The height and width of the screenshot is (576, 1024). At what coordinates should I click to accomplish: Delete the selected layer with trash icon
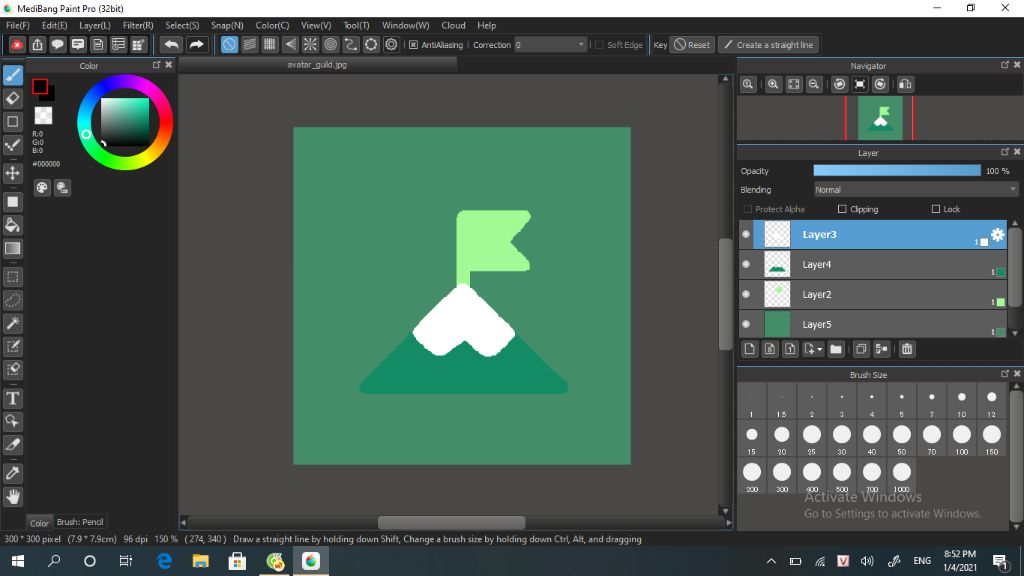[x=907, y=349]
